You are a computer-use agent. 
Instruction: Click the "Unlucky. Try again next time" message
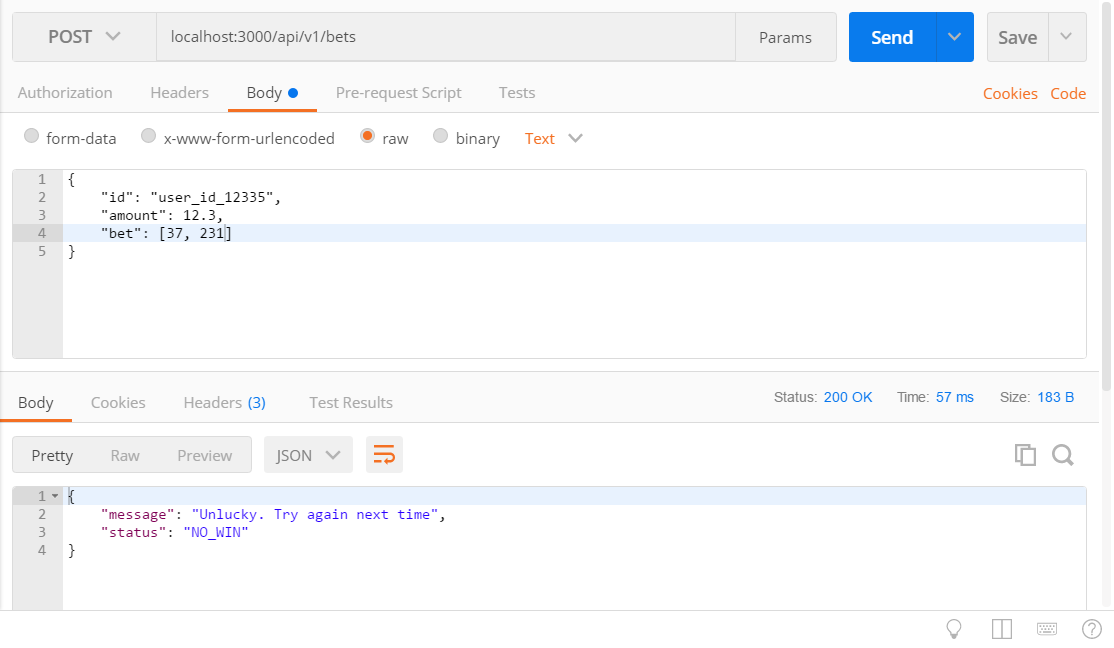(315, 514)
